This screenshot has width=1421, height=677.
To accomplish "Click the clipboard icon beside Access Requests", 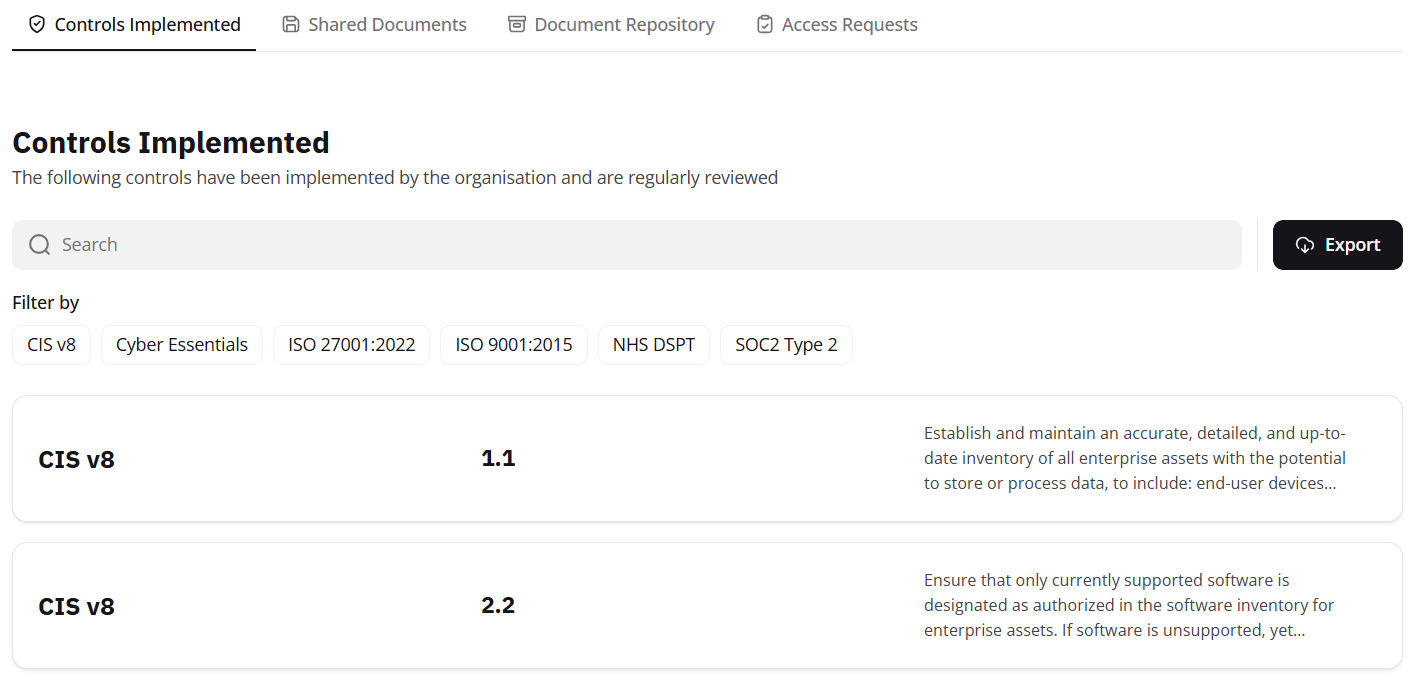I will [x=765, y=25].
